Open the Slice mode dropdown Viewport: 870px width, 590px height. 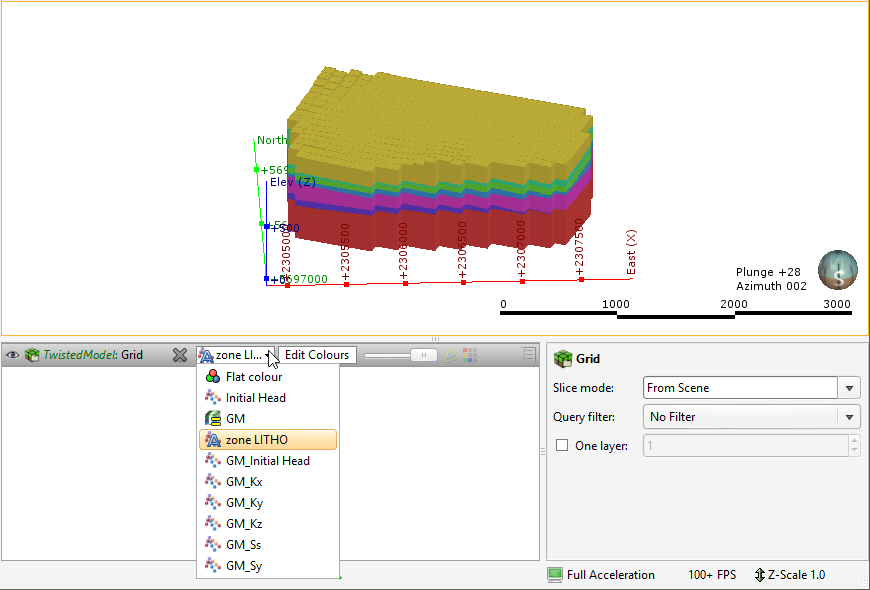tap(849, 388)
